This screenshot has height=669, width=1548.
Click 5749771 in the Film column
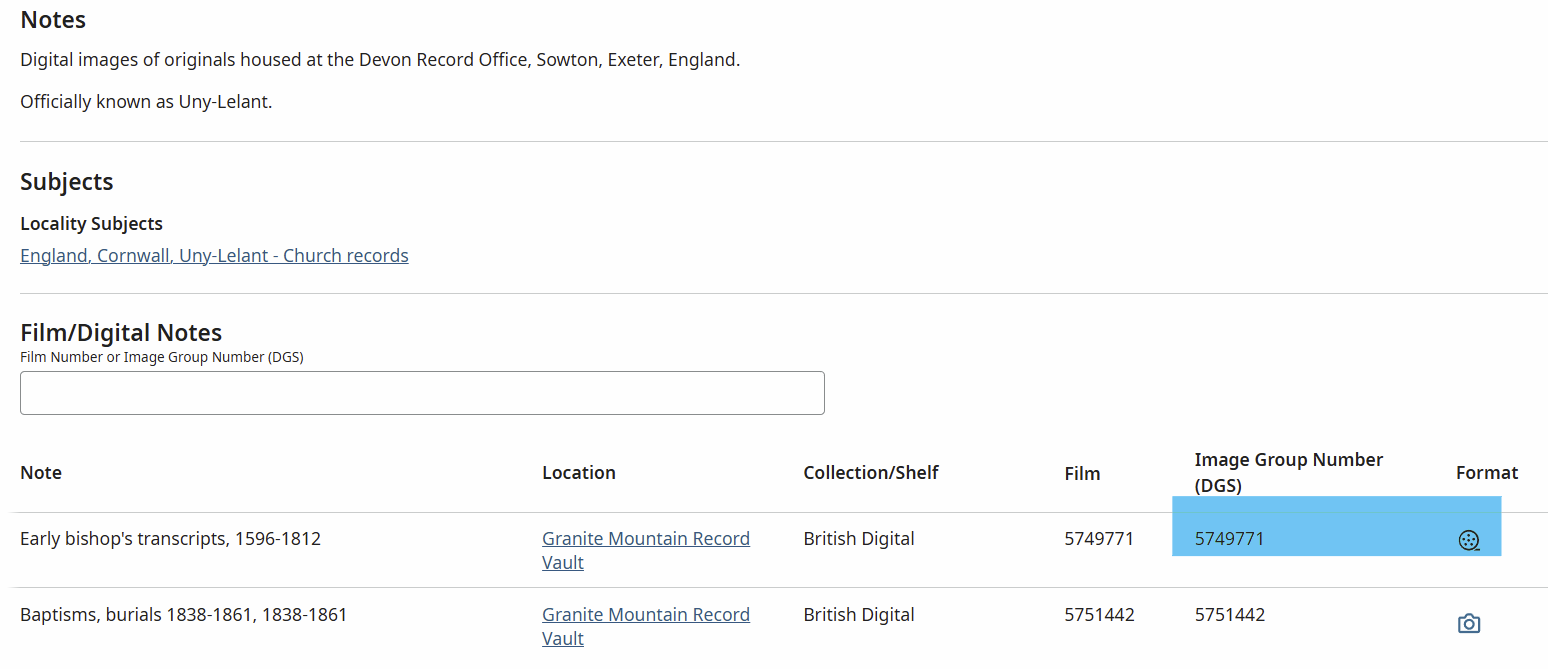1099,538
